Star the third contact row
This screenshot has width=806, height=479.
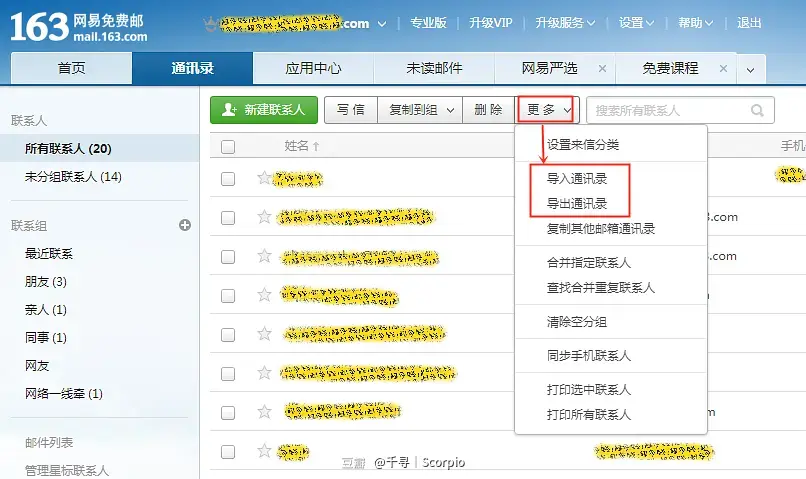[264, 255]
